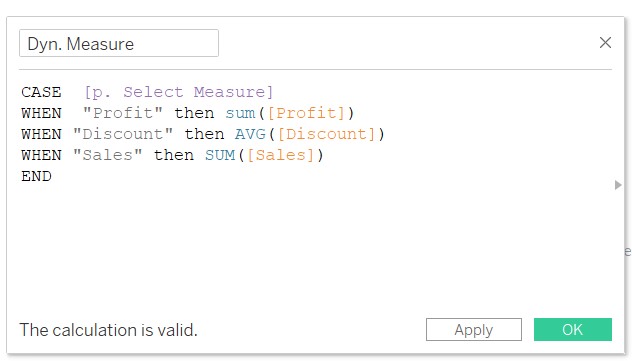Click the [Sales] field reference

coord(280,156)
